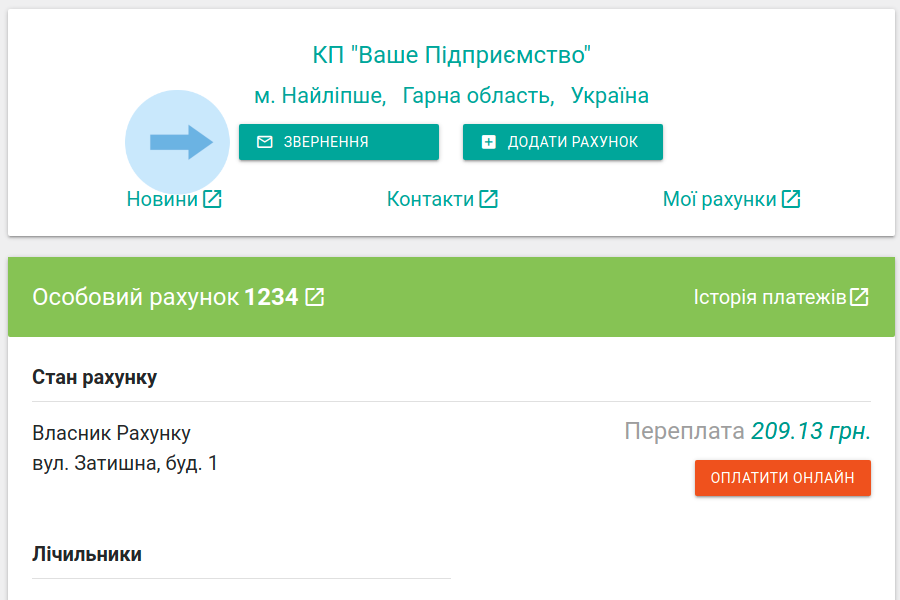Click the plus icon on the Додати рахунок button
Screen dimensions: 900x600
[x=489, y=142]
